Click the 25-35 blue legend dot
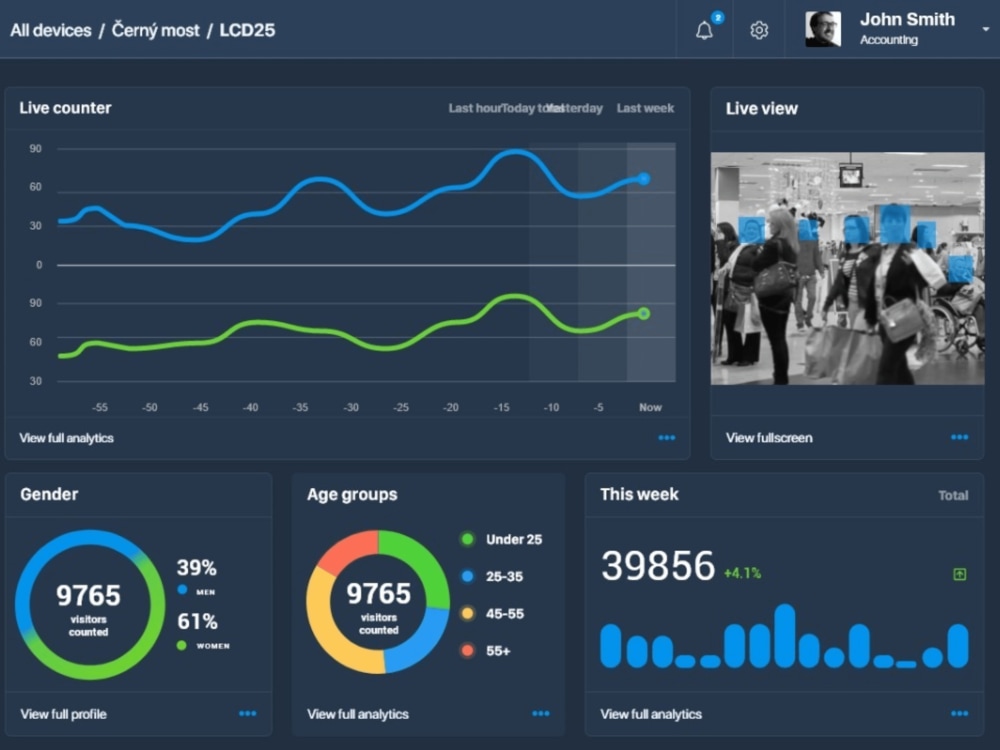The image size is (1000, 750). pyautogui.click(x=467, y=577)
